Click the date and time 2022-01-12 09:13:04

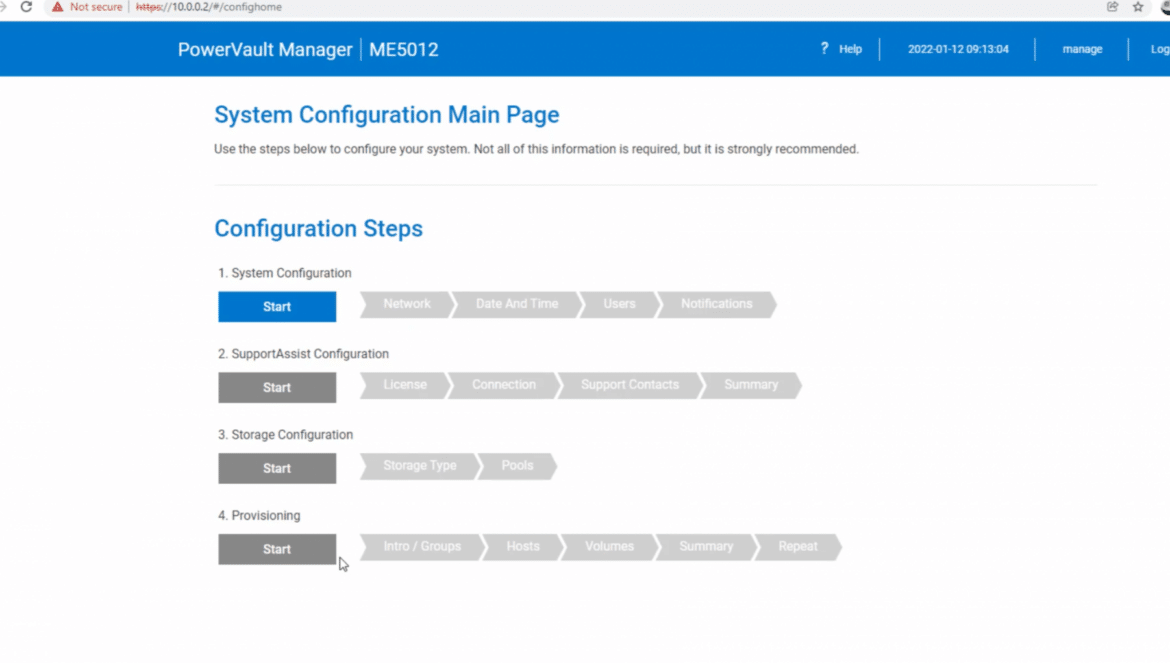coord(958,49)
